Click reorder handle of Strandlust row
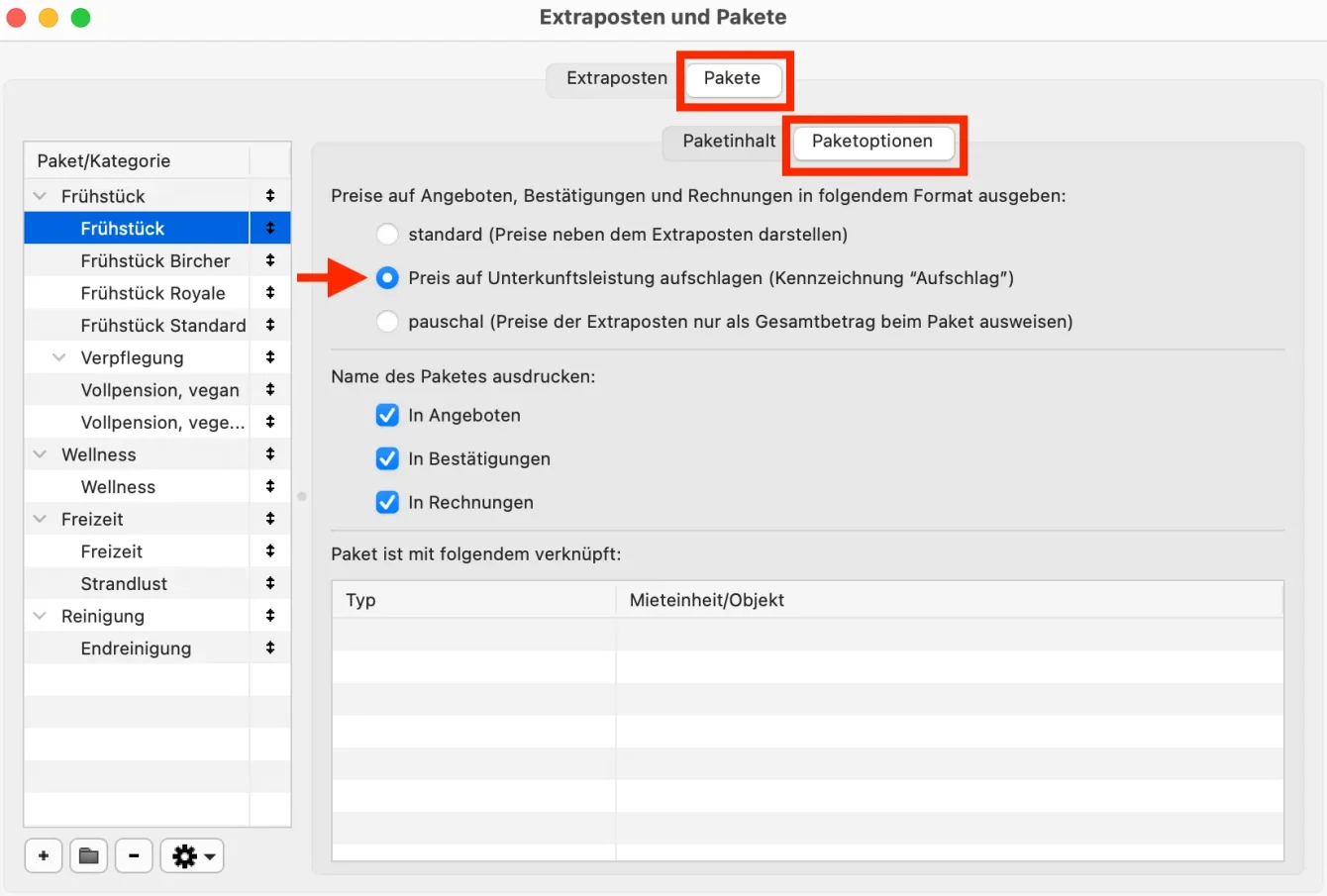1327x896 pixels. click(270, 583)
